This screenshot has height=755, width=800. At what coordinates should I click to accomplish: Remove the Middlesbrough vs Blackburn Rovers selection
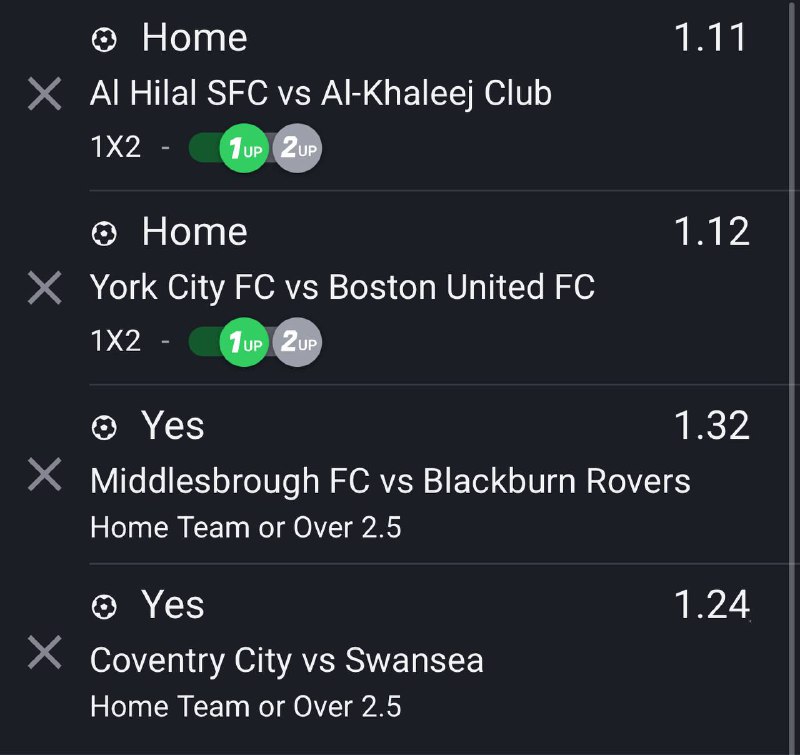pyautogui.click(x=44, y=475)
